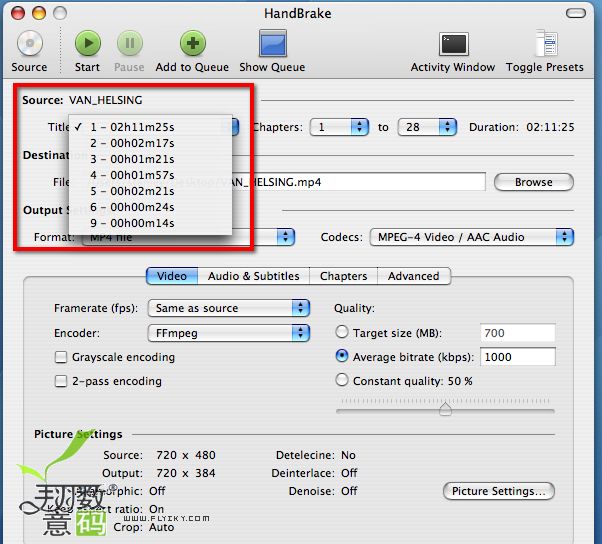
Task: Switch to the Chapters tab
Action: click(x=343, y=276)
